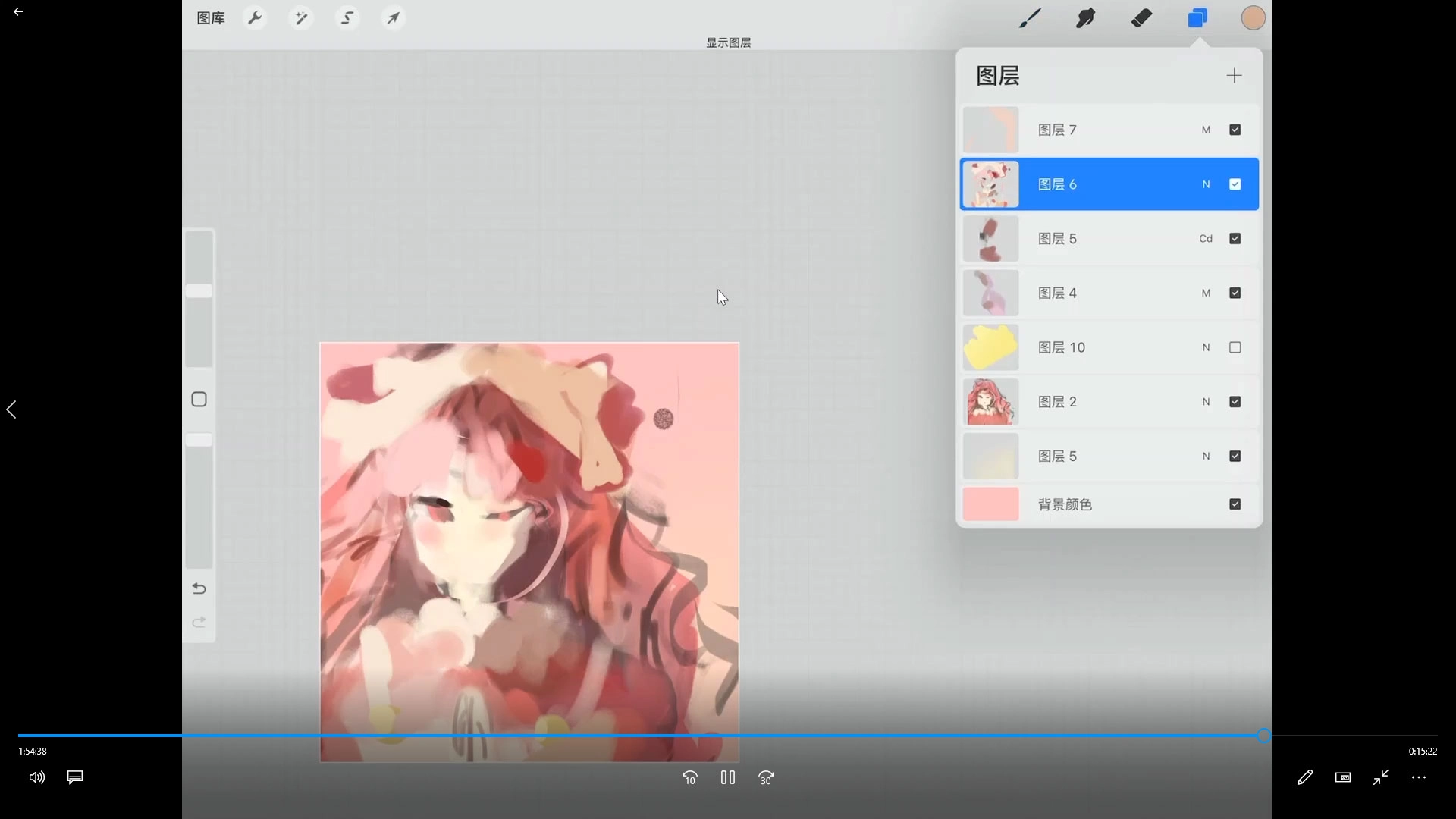Open the active color swatch circle

(x=1253, y=17)
